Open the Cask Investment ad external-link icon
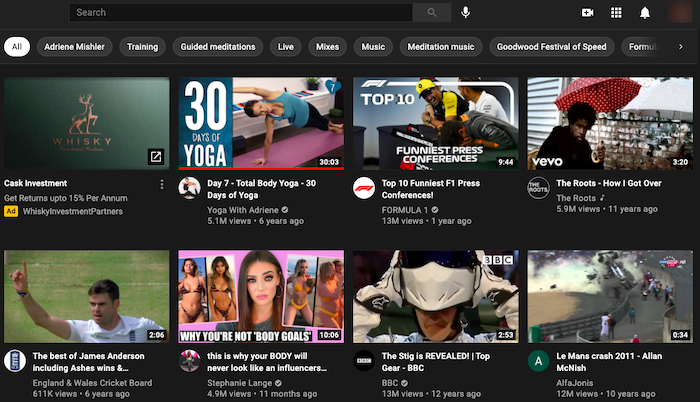The width and height of the screenshot is (700, 402). click(156, 156)
